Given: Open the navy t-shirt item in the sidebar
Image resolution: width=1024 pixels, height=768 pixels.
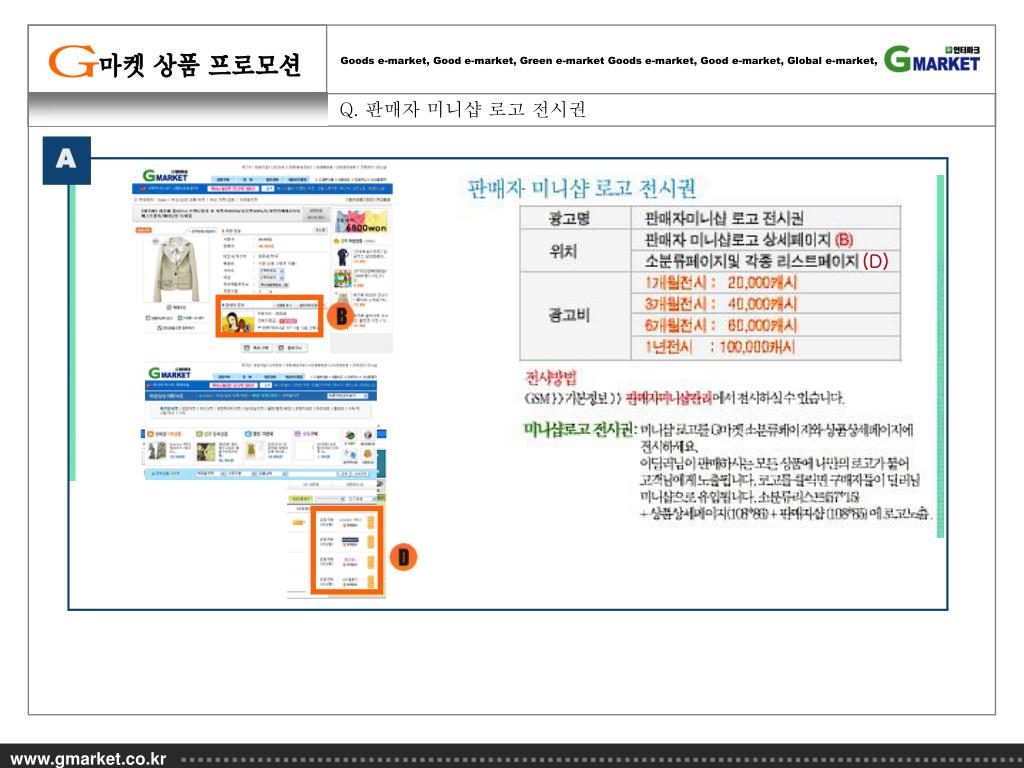Looking at the screenshot, I should click(x=342, y=257).
